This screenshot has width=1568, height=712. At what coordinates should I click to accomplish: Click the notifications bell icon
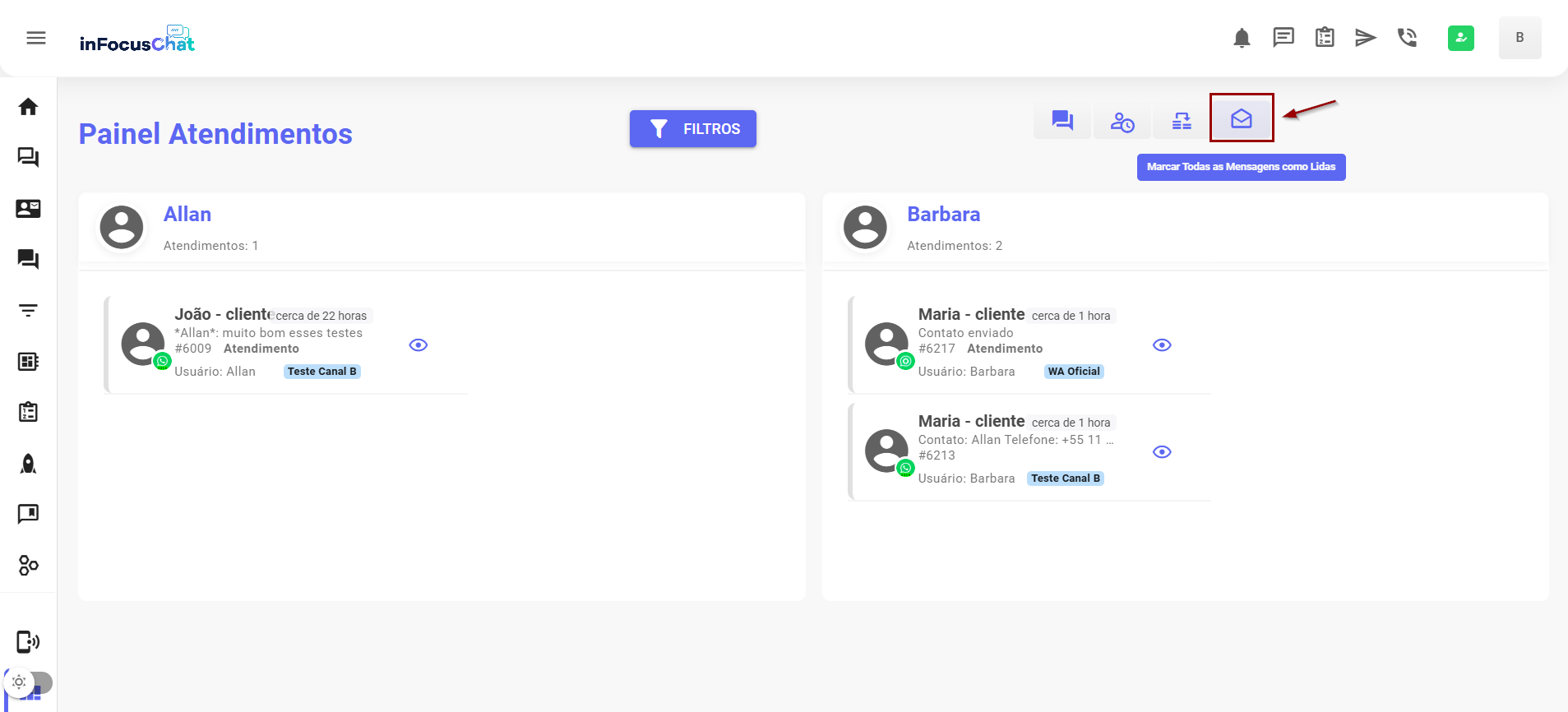(1242, 38)
